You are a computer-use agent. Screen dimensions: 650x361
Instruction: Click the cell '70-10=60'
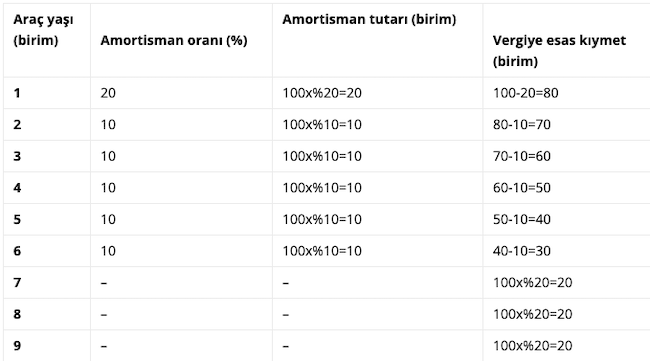(x=521, y=156)
